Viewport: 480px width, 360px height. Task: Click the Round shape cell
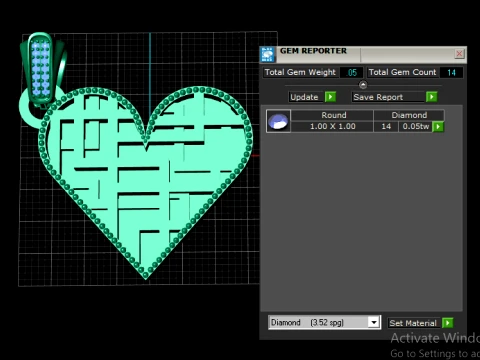coord(333,115)
